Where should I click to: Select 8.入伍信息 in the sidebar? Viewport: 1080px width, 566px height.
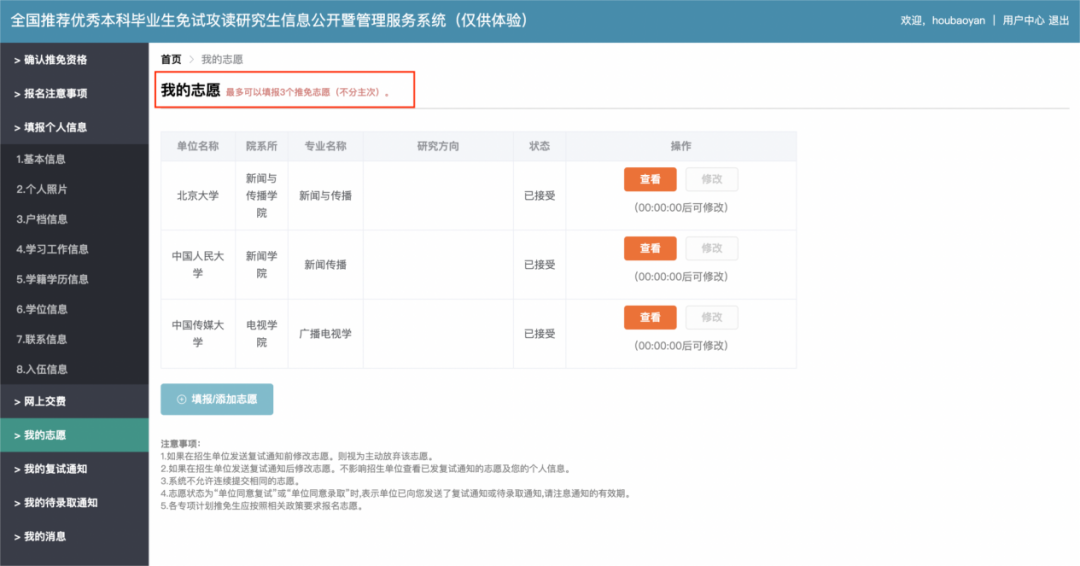click(x=74, y=370)
